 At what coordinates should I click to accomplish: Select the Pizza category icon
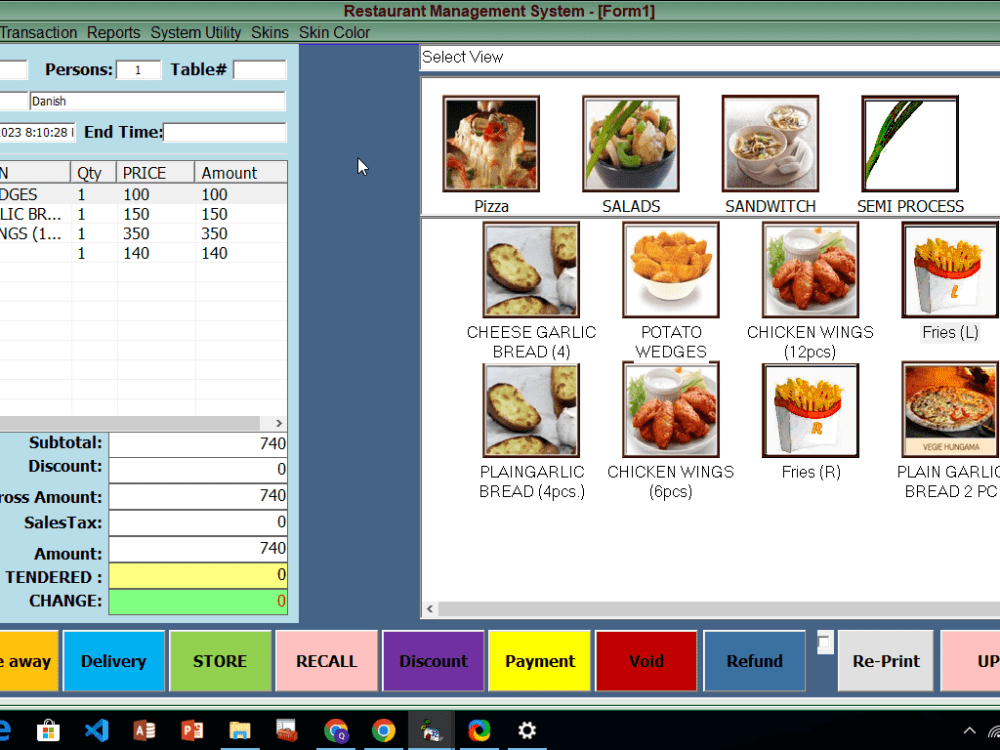[491, 142]
